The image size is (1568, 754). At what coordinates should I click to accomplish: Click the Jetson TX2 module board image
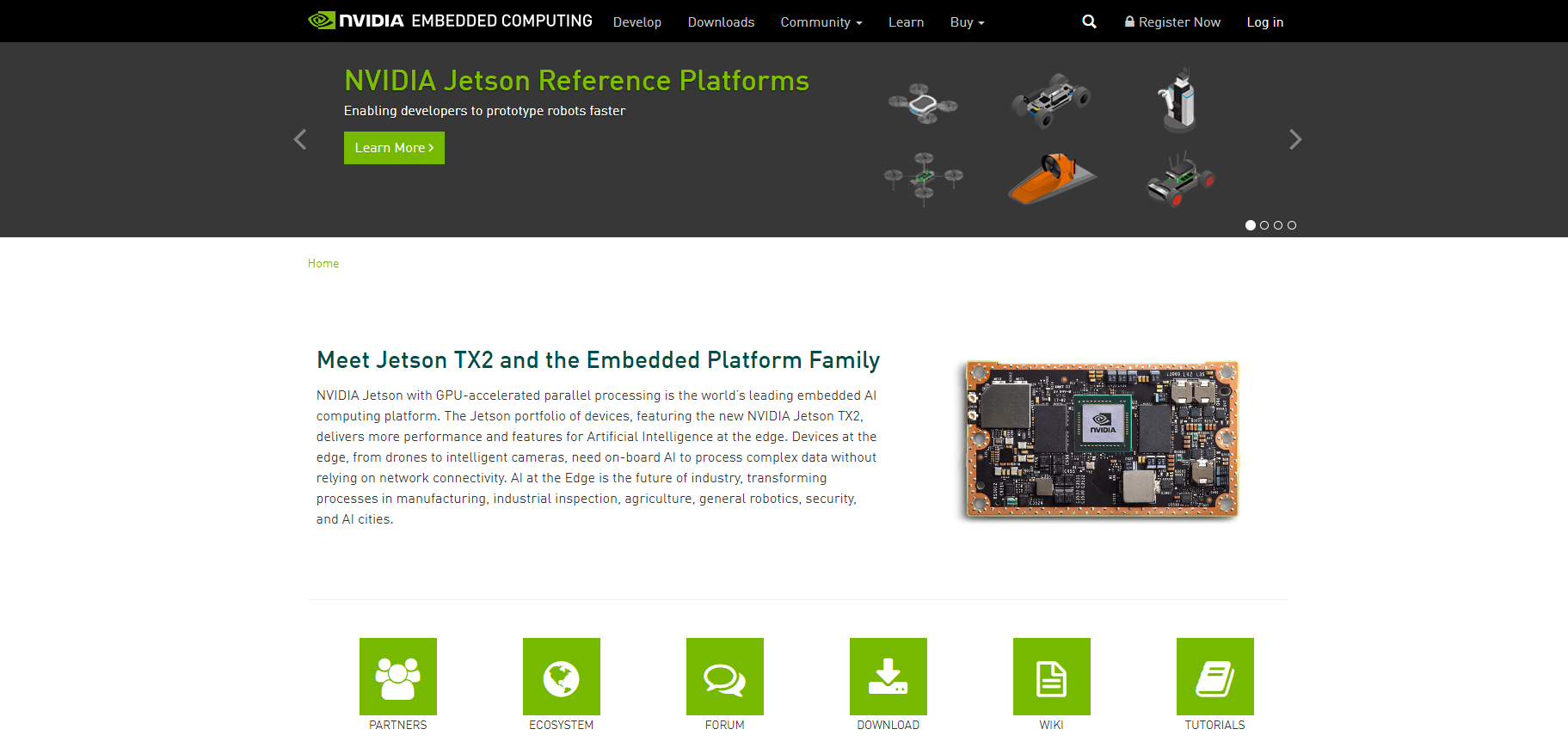1098,439
